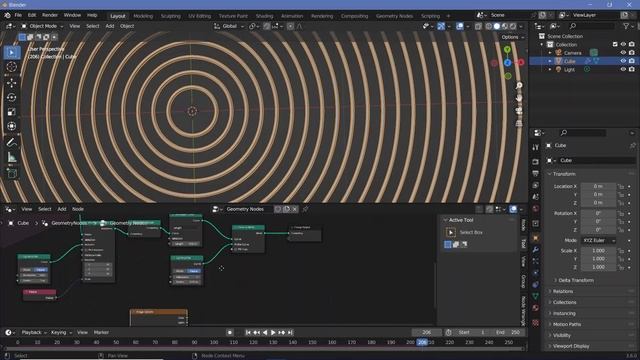The height and width of the screenshot is (360, 640).
Task: Click the Keying button in timeline
Action: click(x=61, y=333)
